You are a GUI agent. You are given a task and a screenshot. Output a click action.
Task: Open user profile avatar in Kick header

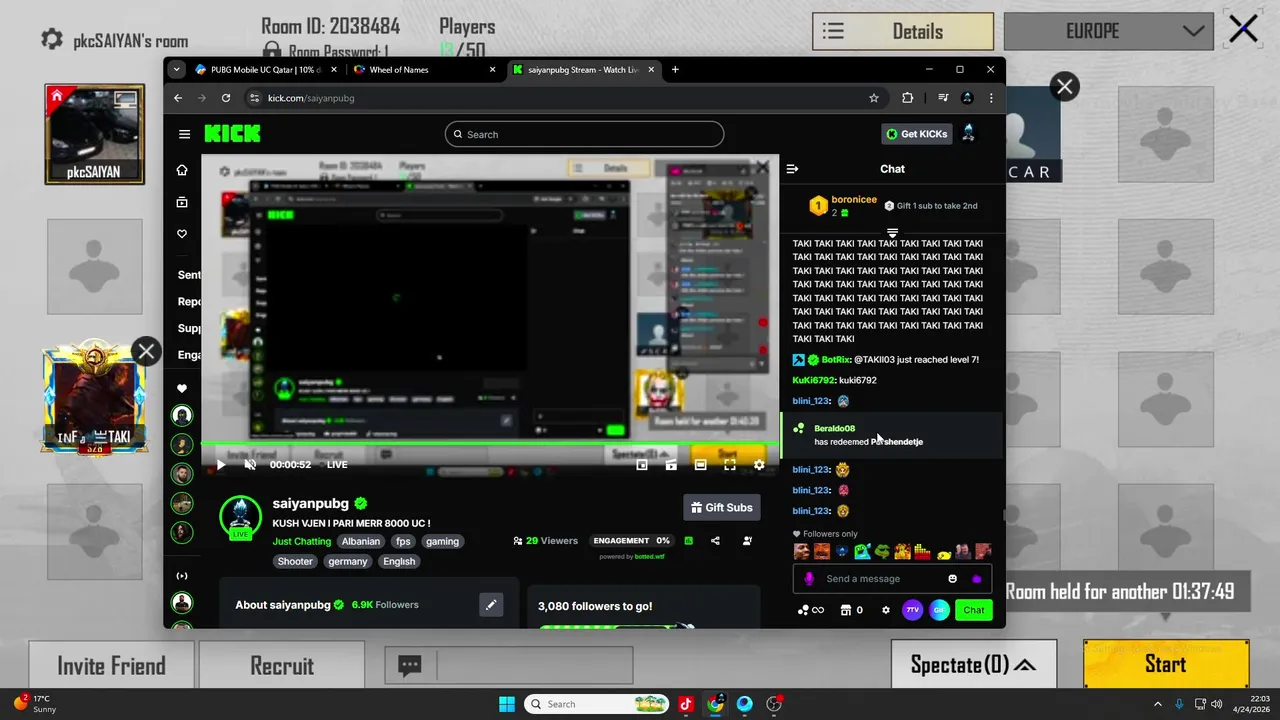[x=968, y=133]
